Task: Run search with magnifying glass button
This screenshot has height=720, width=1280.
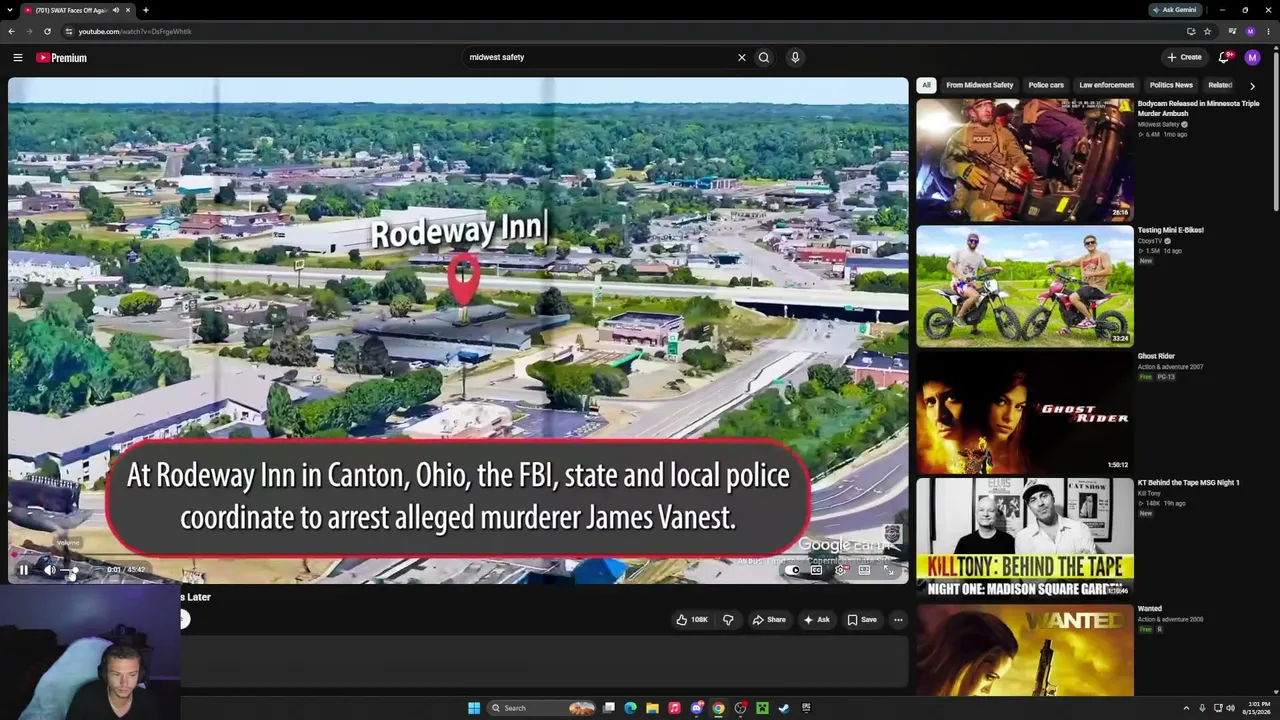Action: 764,57
